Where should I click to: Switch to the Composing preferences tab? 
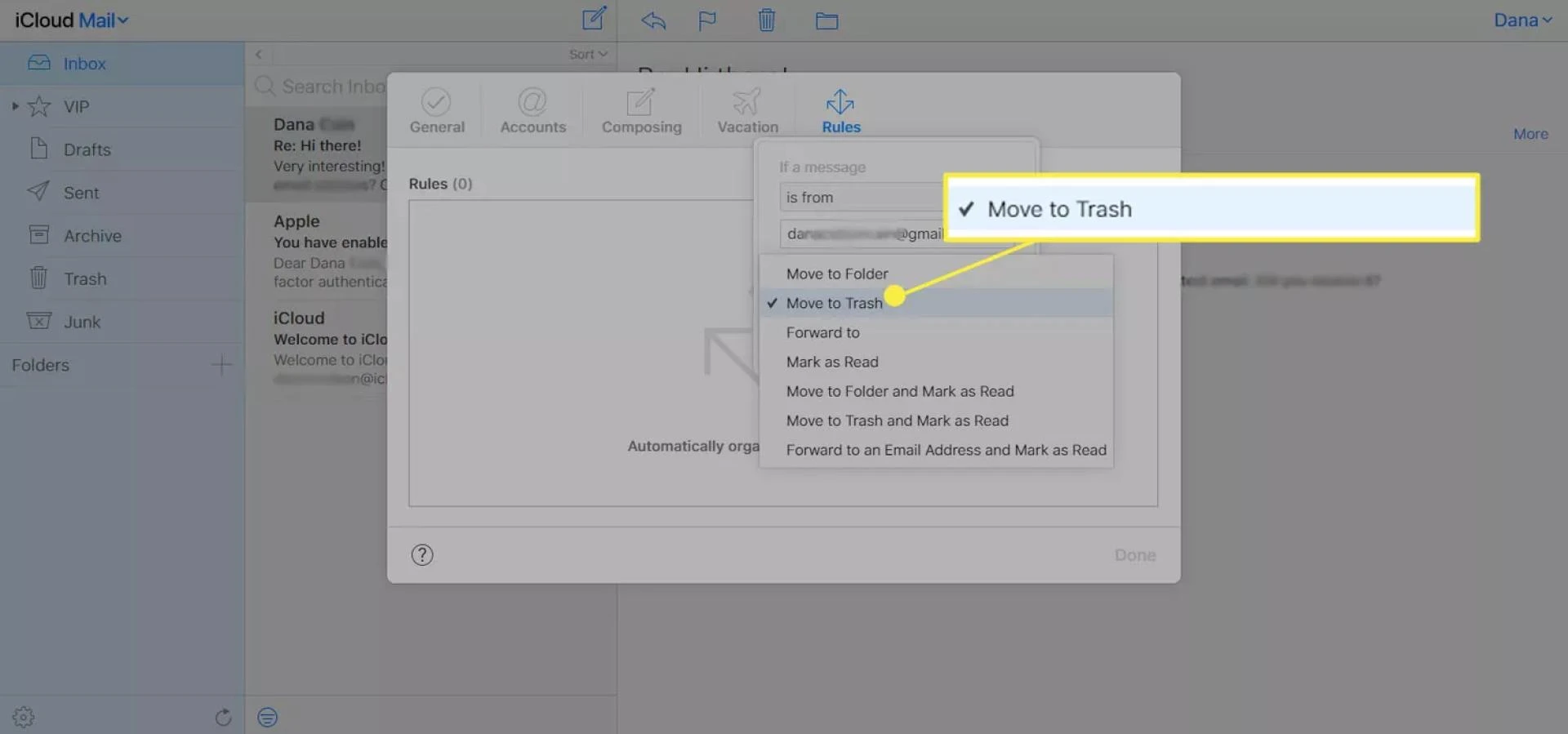click(x=641, y=110)
